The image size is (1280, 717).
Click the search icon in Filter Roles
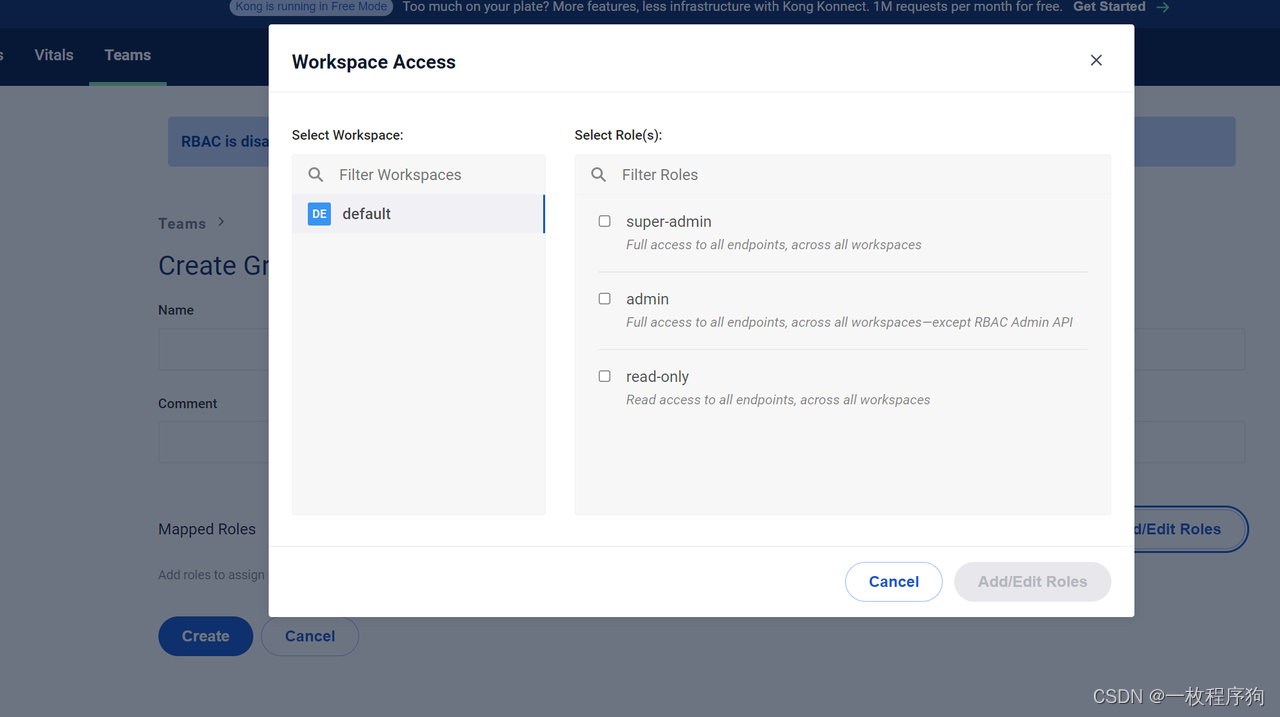tap(599, 174)
